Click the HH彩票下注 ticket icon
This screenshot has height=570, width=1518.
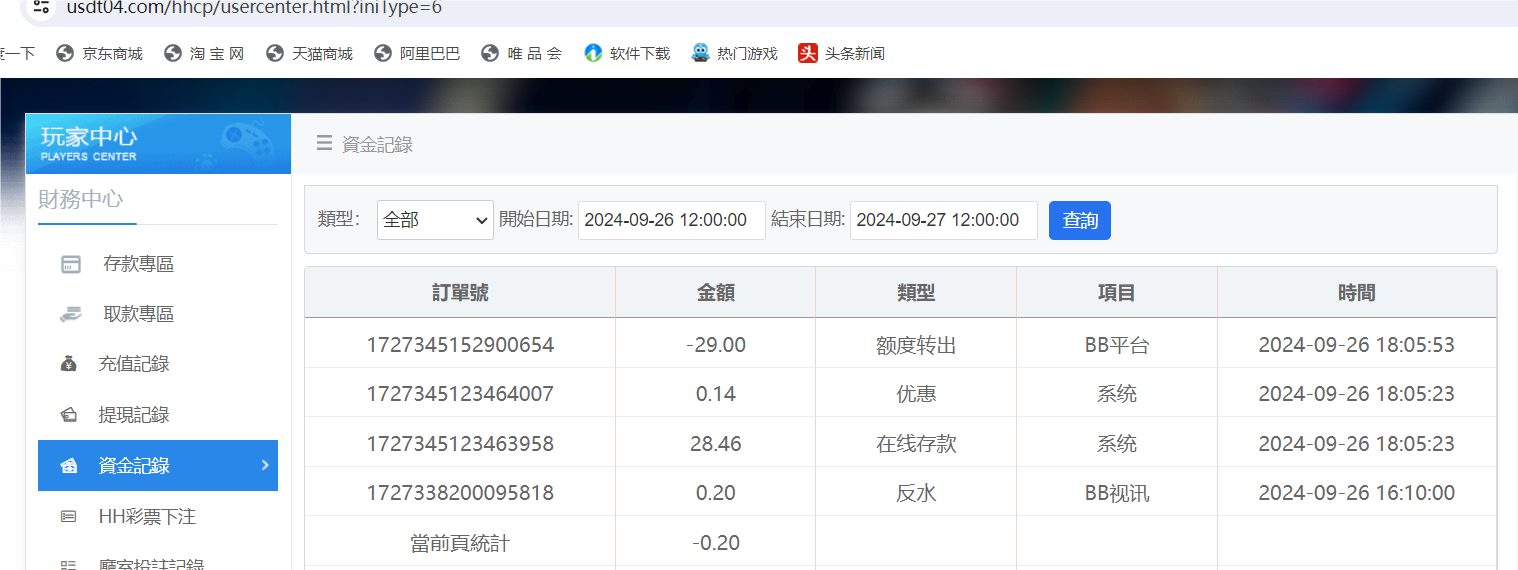70,517
